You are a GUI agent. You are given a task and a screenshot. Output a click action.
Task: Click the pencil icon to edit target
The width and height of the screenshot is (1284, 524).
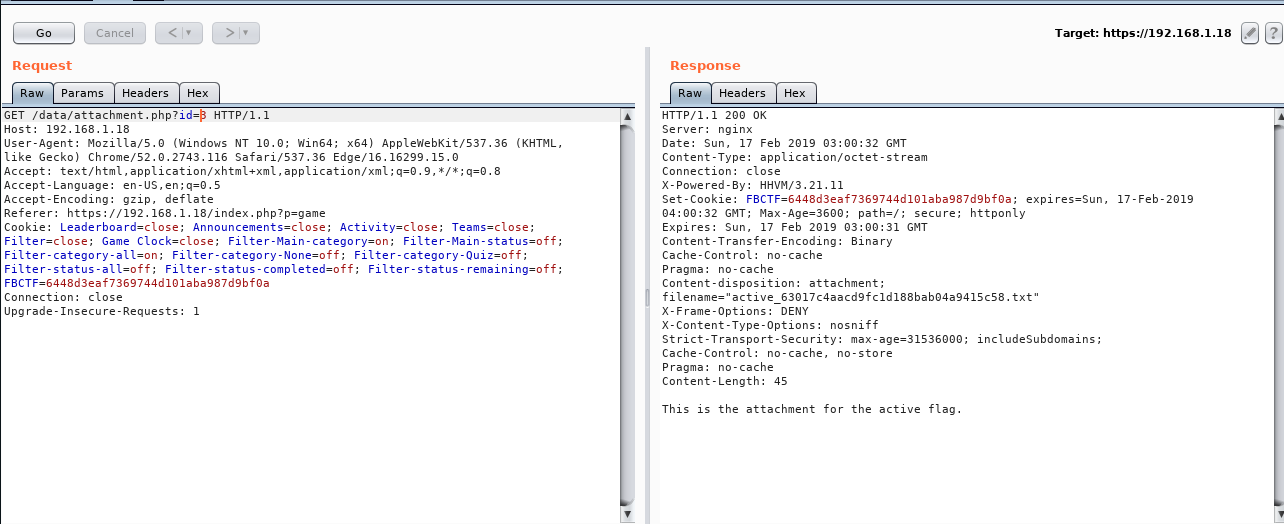pos(1249,33)
